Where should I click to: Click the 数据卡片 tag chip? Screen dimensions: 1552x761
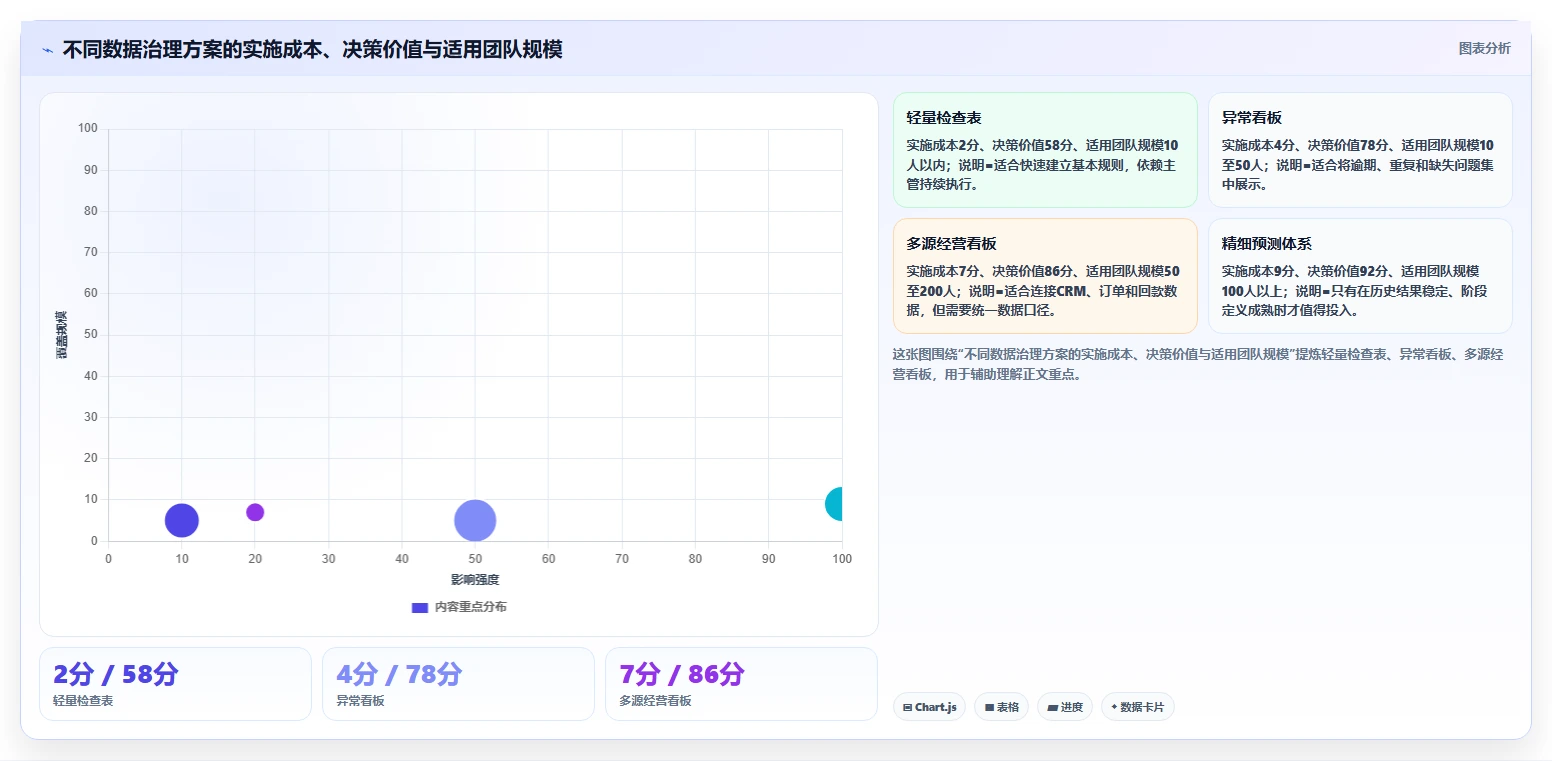[x=1137, y=707]
